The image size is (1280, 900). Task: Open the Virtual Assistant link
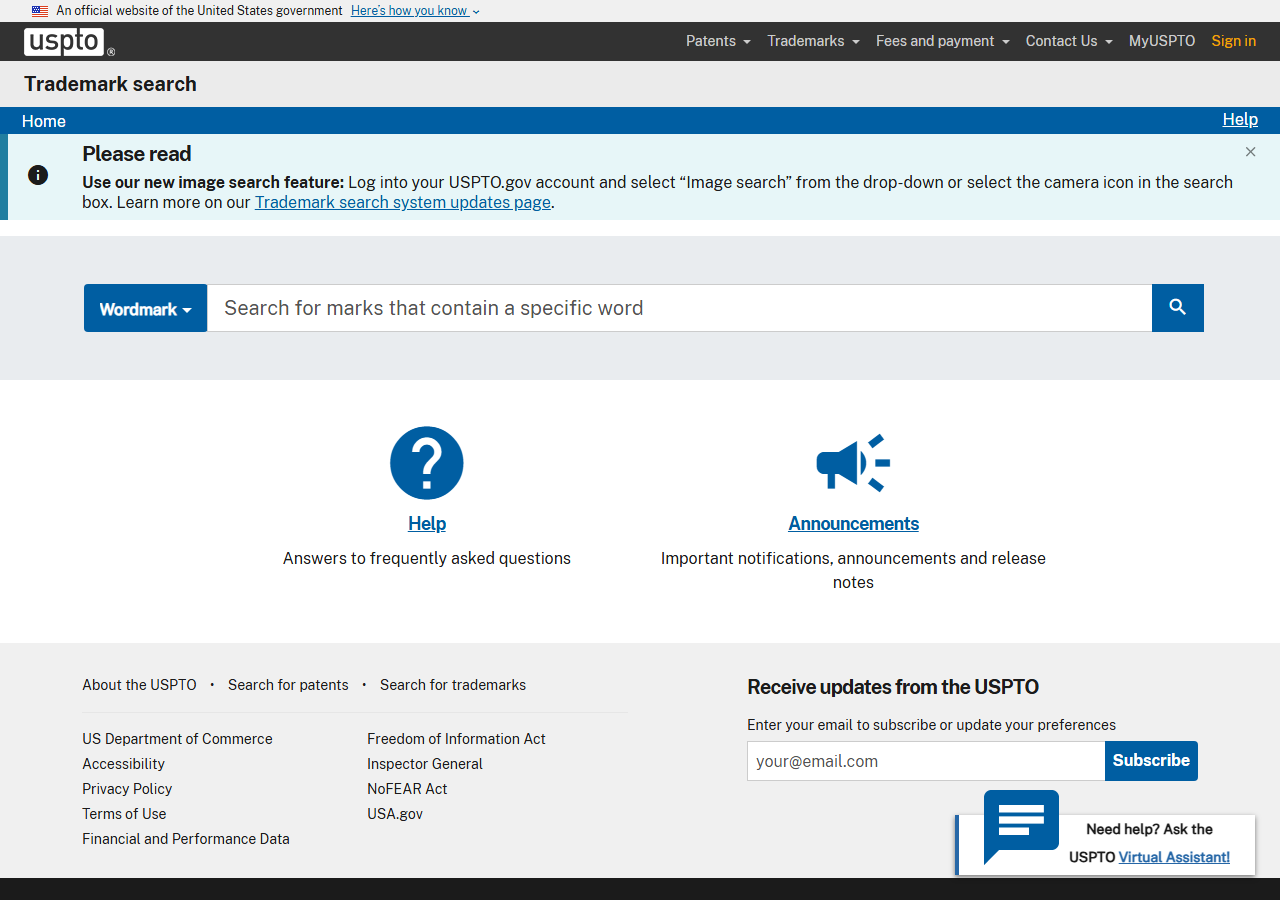(1174, 857)
